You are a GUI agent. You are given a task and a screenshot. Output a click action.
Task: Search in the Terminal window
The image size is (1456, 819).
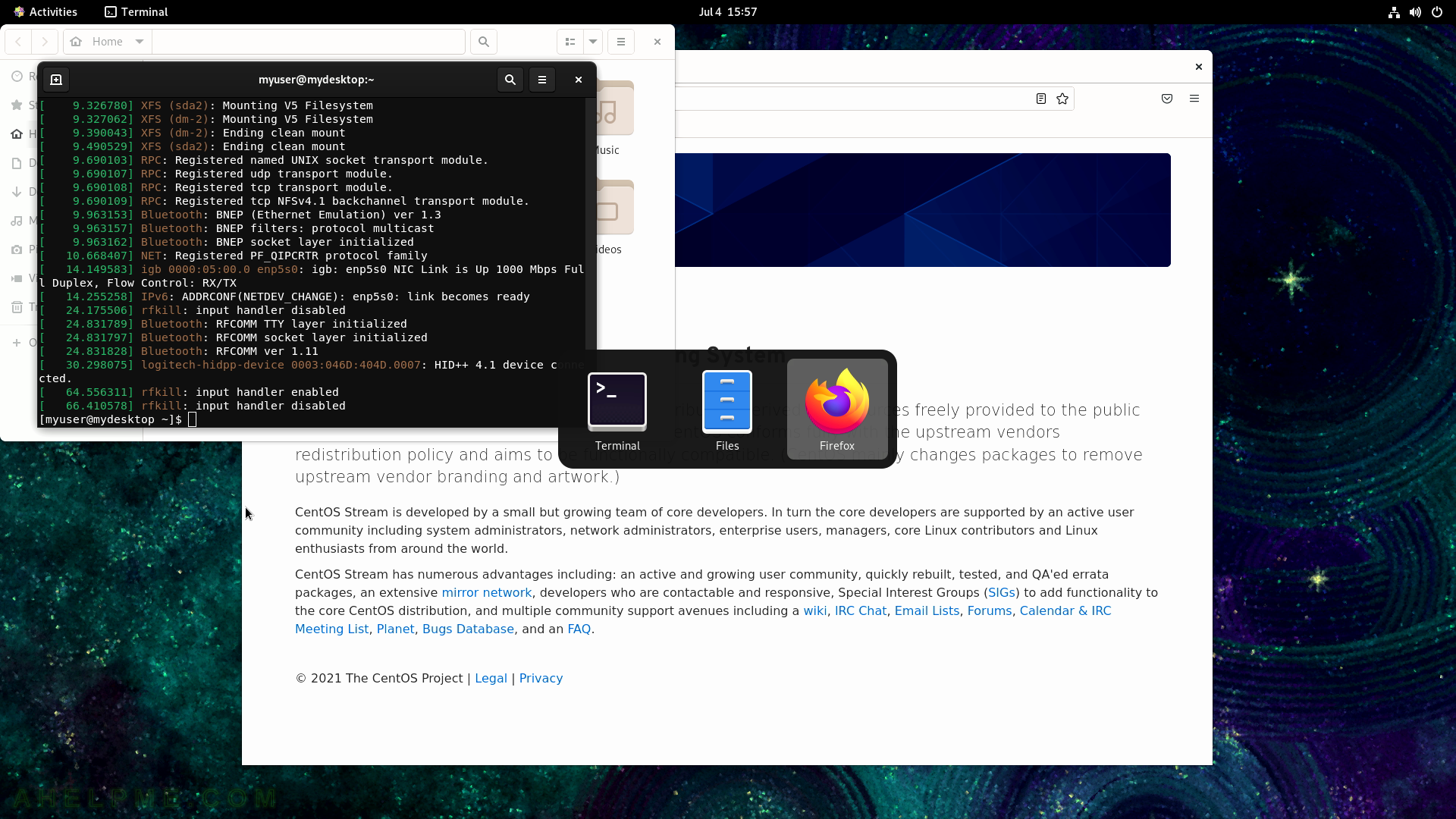pyautogui.click(x=510, y=80)
